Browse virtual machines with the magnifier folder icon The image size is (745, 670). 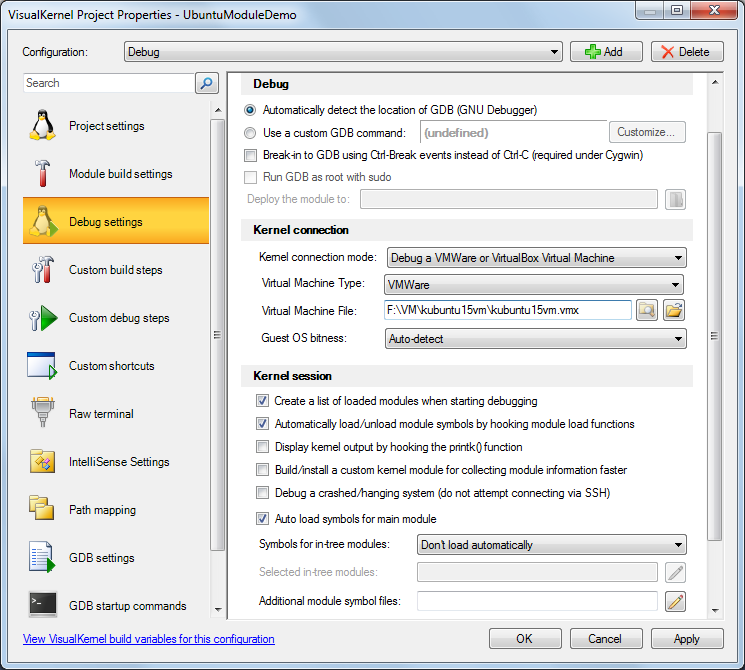647,310
